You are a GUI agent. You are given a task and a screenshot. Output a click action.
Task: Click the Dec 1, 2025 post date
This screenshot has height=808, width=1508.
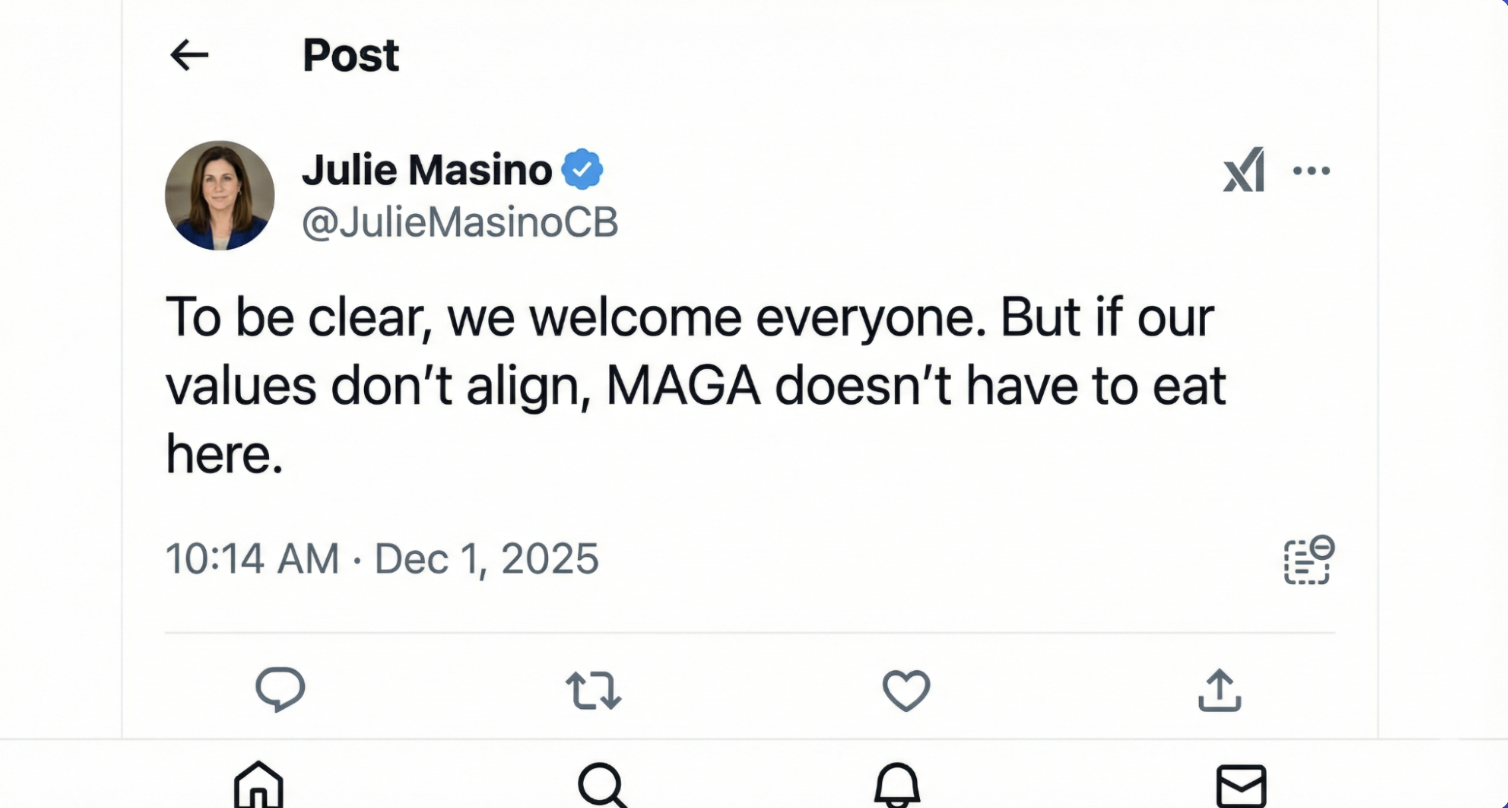click(x=486, y=558)
